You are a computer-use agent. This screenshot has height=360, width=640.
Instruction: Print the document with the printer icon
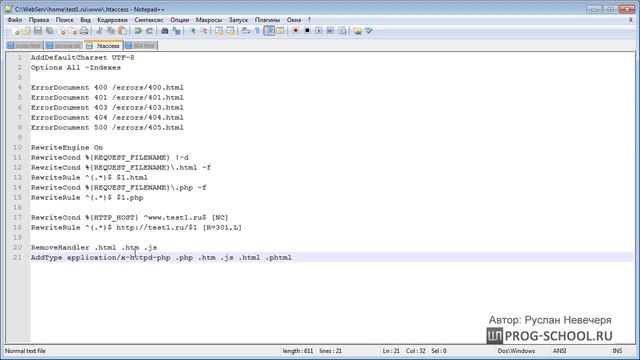(x=84, y=31)
